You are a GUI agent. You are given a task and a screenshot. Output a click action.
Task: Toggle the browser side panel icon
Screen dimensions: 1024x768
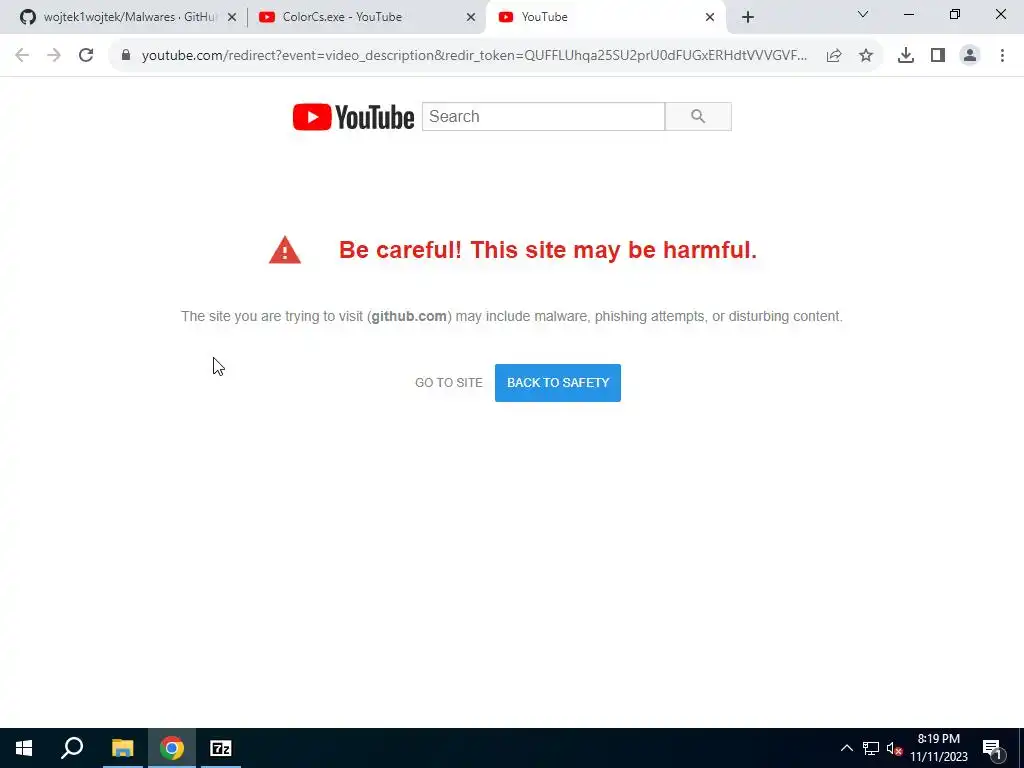[x=938, y=56]
